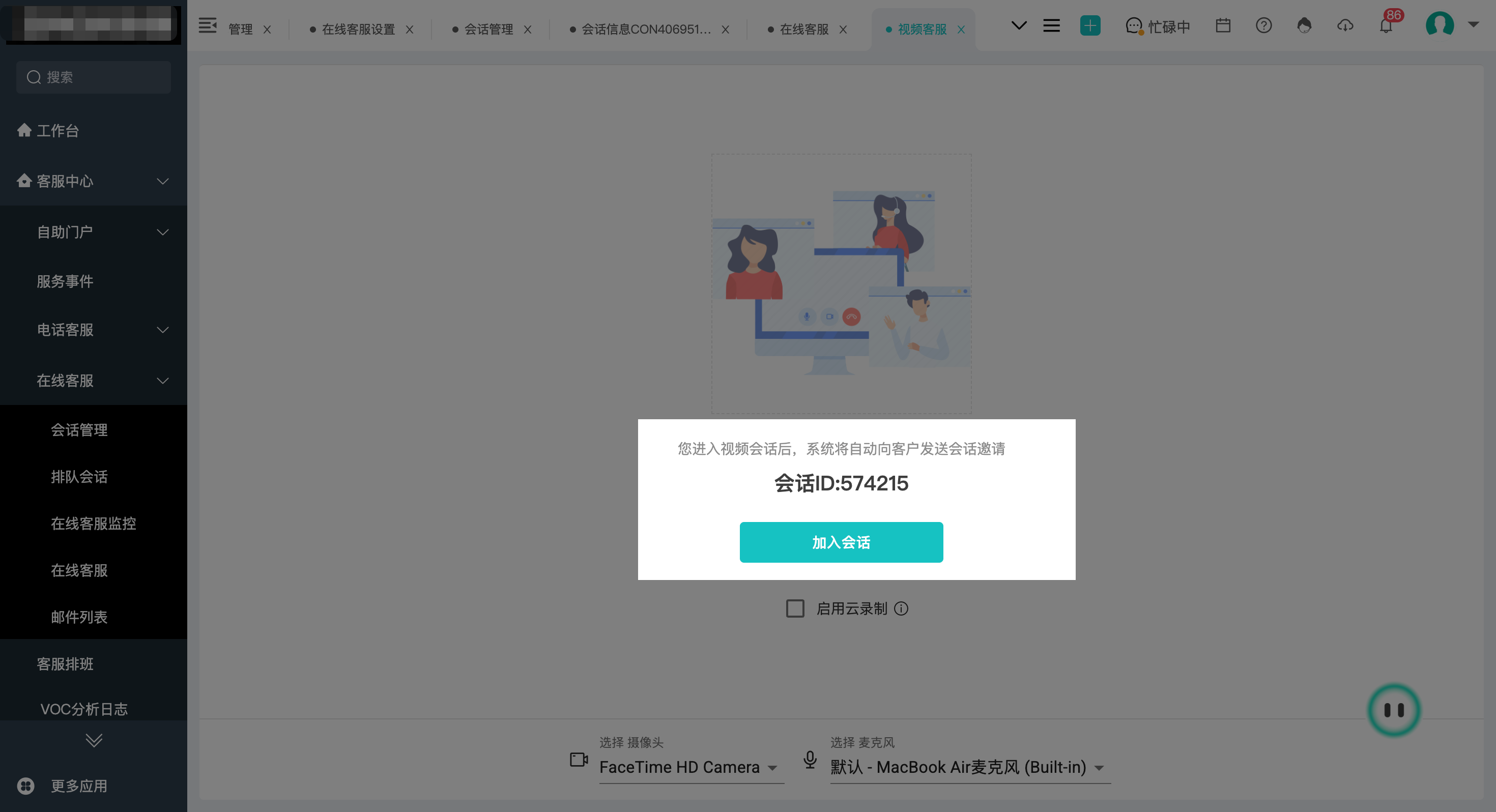Image resolution: width=1496 pixels, height=812 pixels.
Task: Switch to 会话信息CON406951 tab
Action: coord(646,29)
